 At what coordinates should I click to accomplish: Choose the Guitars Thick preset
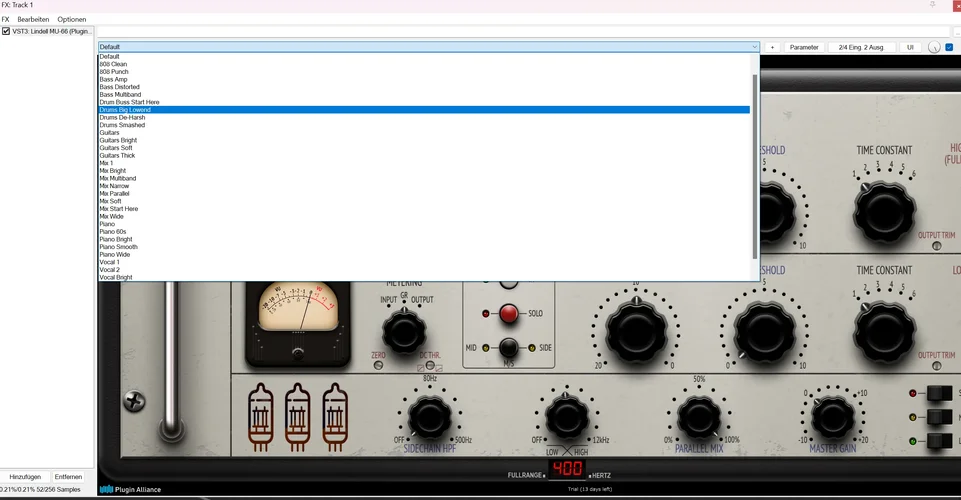424,156
